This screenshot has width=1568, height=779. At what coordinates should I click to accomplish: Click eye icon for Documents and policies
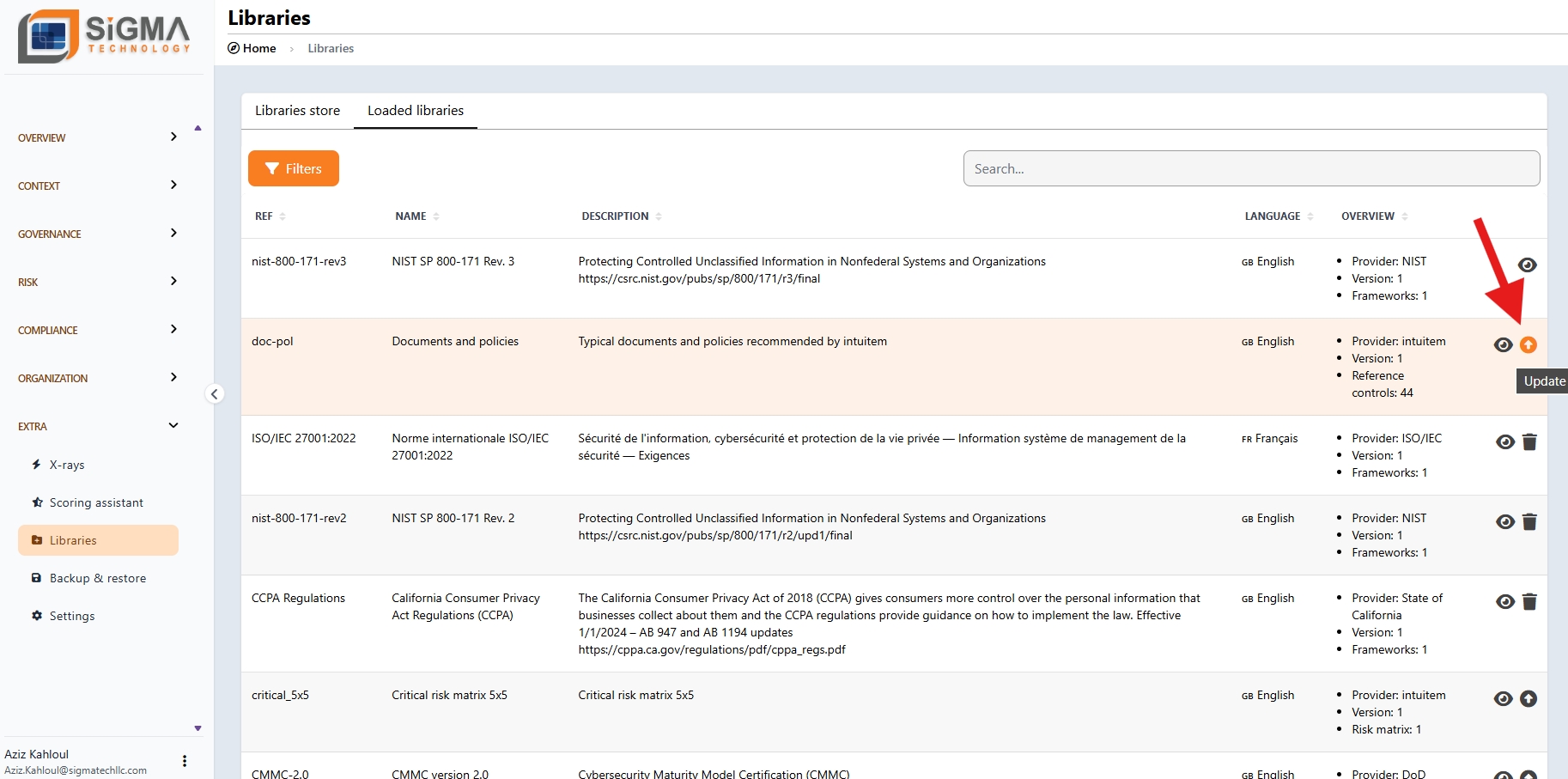coord(1503,344)
